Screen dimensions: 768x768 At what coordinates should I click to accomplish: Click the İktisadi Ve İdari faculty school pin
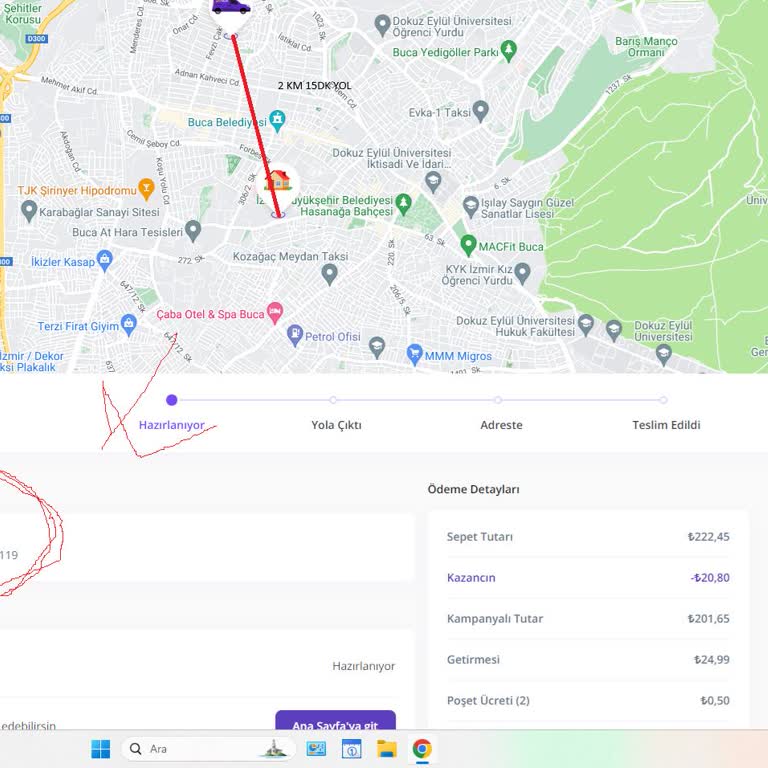433,182
